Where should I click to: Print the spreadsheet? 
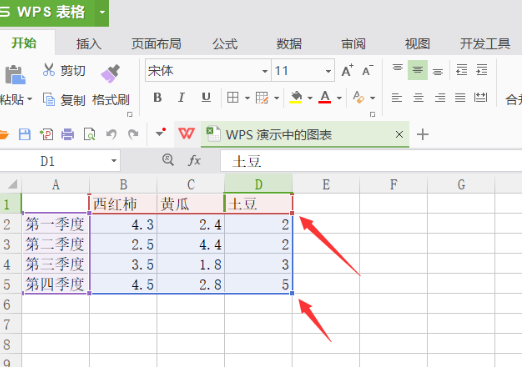coord(68,135)
